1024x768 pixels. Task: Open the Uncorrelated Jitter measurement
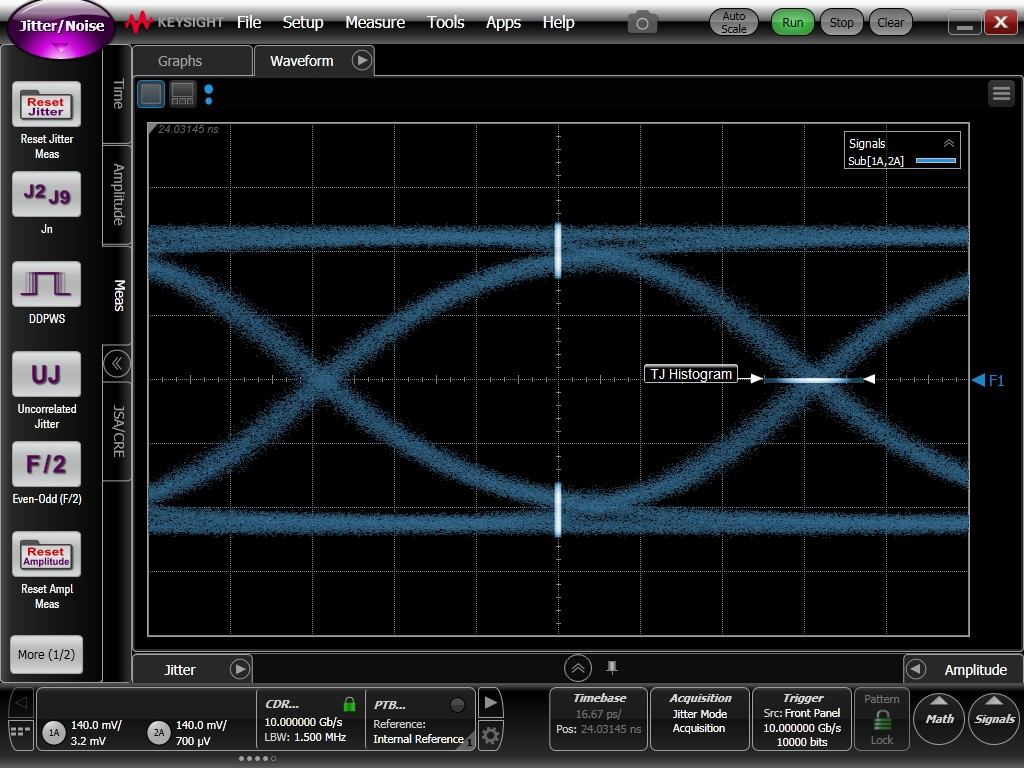(x=46, y=374)
